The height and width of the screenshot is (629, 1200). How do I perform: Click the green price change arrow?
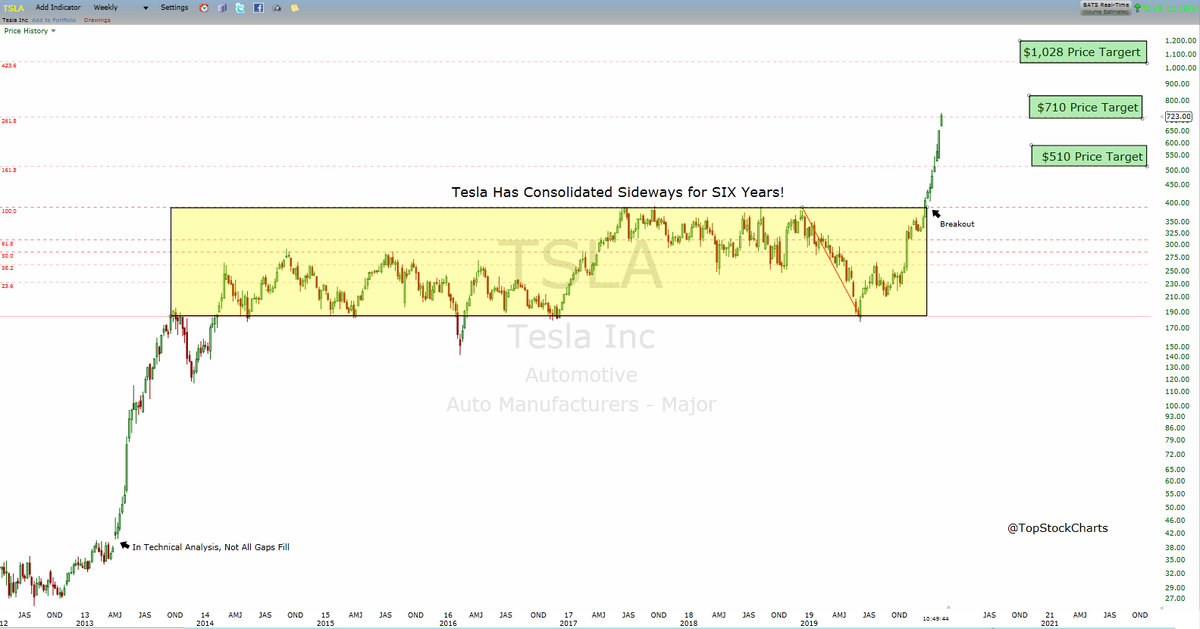[x=1138, y=8]
